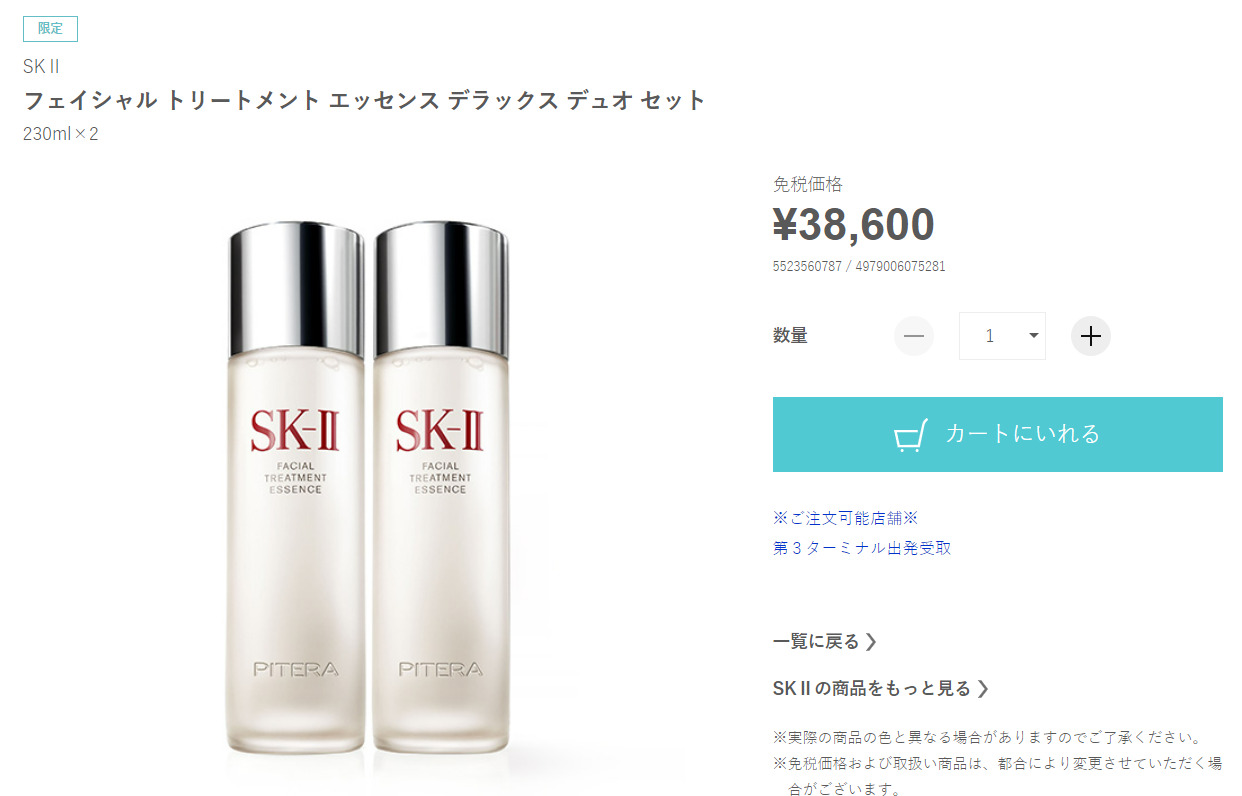Select 第3ターミナル出発受取 link
This screenshot has width=1242, height=796.
coord(862,548)
